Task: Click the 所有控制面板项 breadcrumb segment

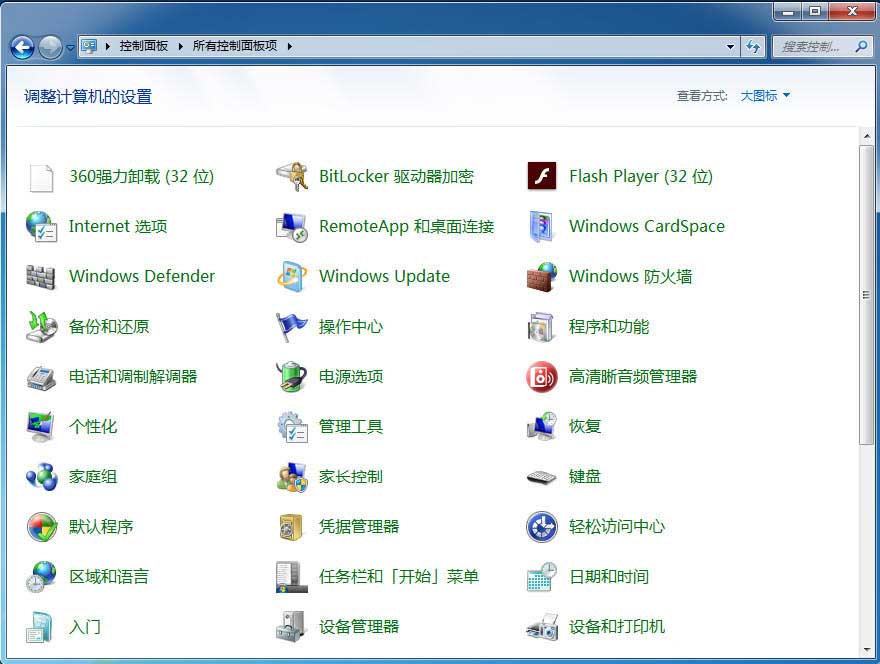Action: [x=235, y=46]
